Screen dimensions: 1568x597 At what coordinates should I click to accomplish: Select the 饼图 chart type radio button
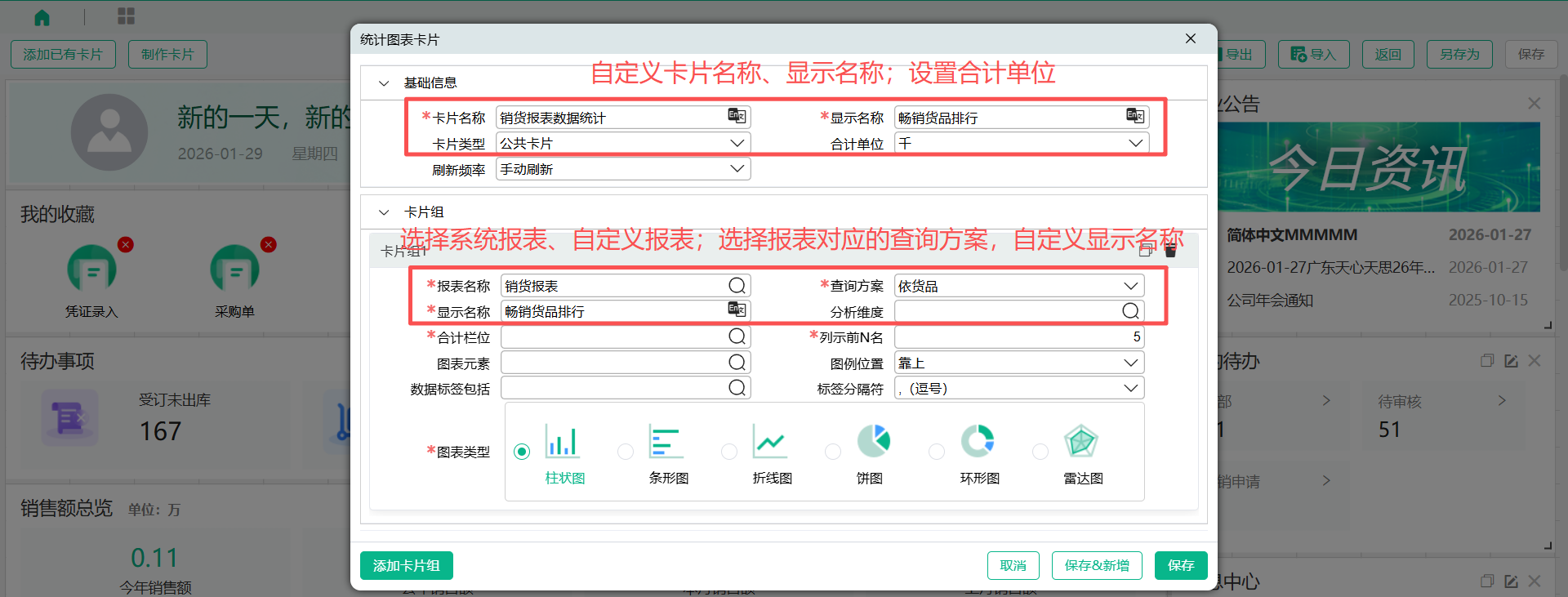tap(833, 452)
